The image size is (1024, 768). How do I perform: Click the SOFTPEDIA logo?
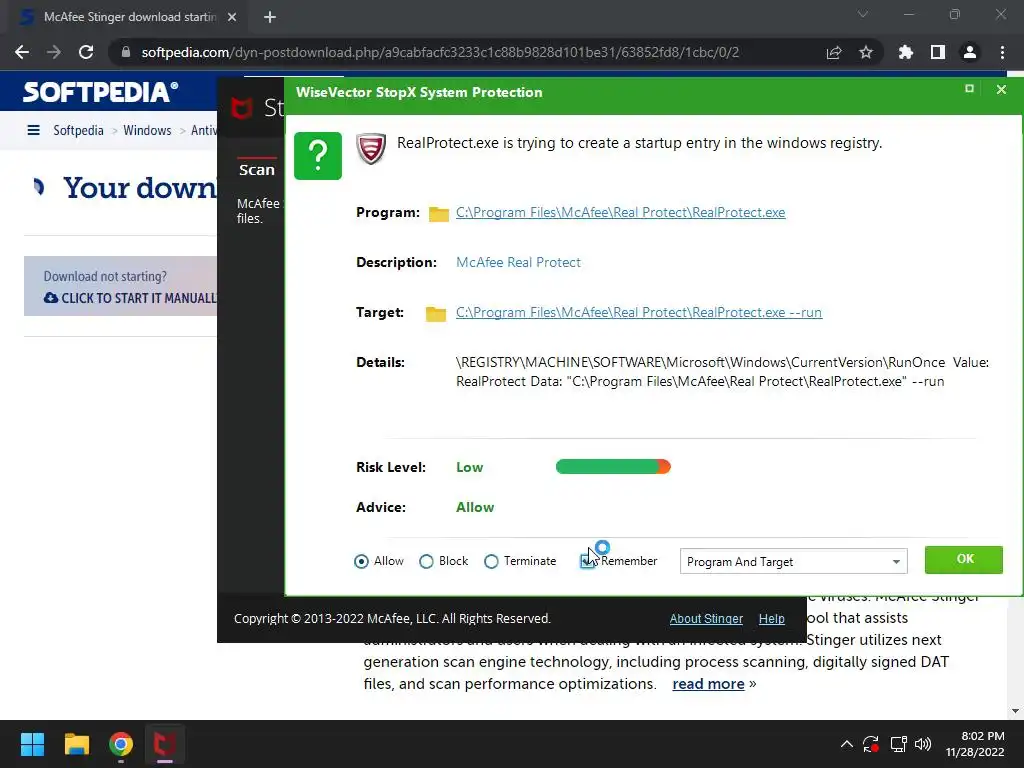tap(100, 92)
